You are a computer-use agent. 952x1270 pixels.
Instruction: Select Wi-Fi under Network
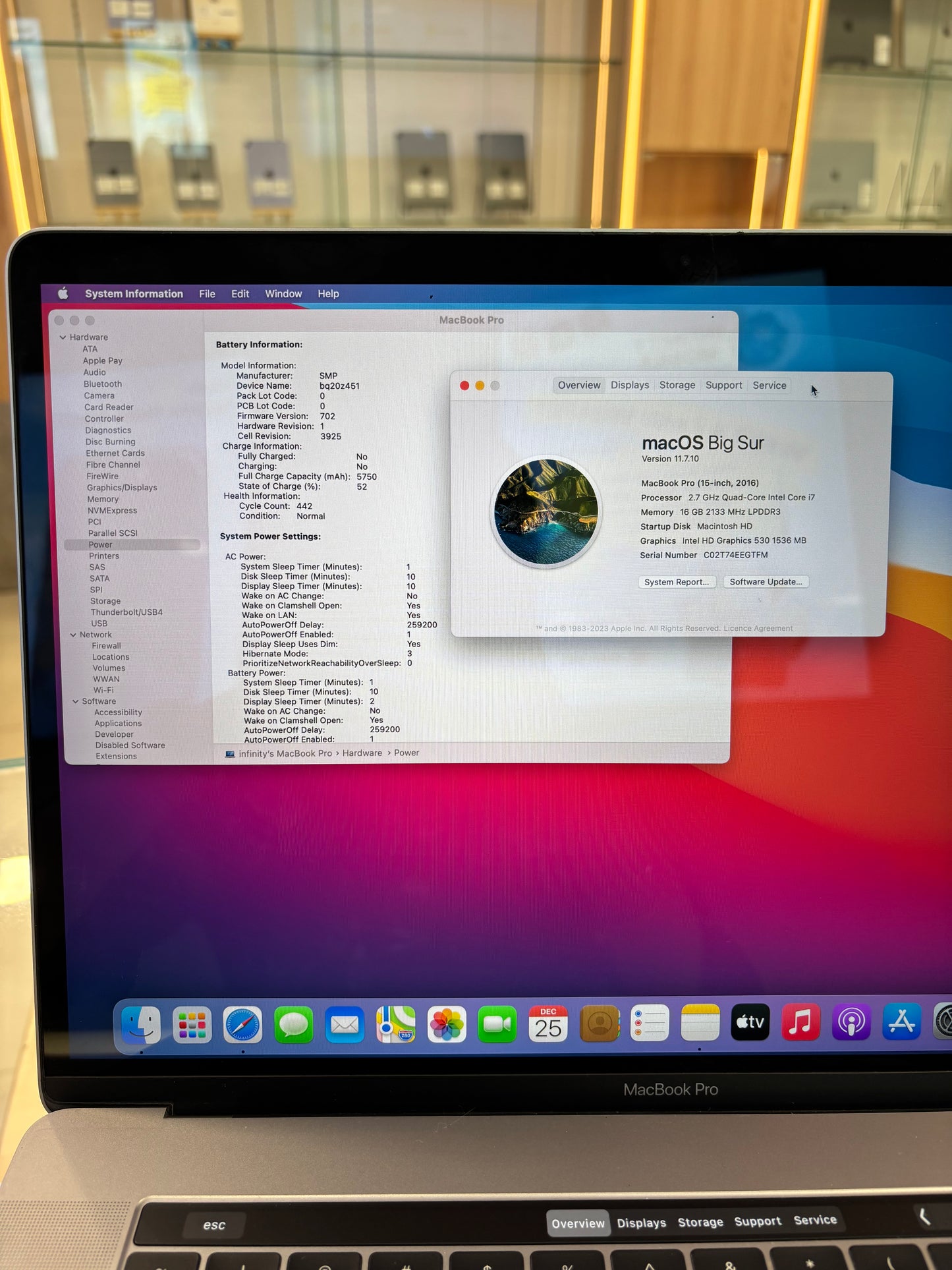click(x=103, y=691)
